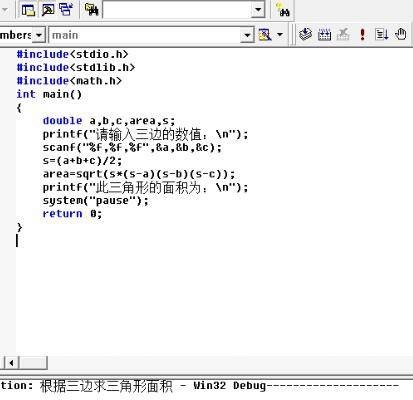Click the line '#include<stdlib.h>'
Image resolution: width=413 pixels, height=400 pixels.
(x=76, y=68)
